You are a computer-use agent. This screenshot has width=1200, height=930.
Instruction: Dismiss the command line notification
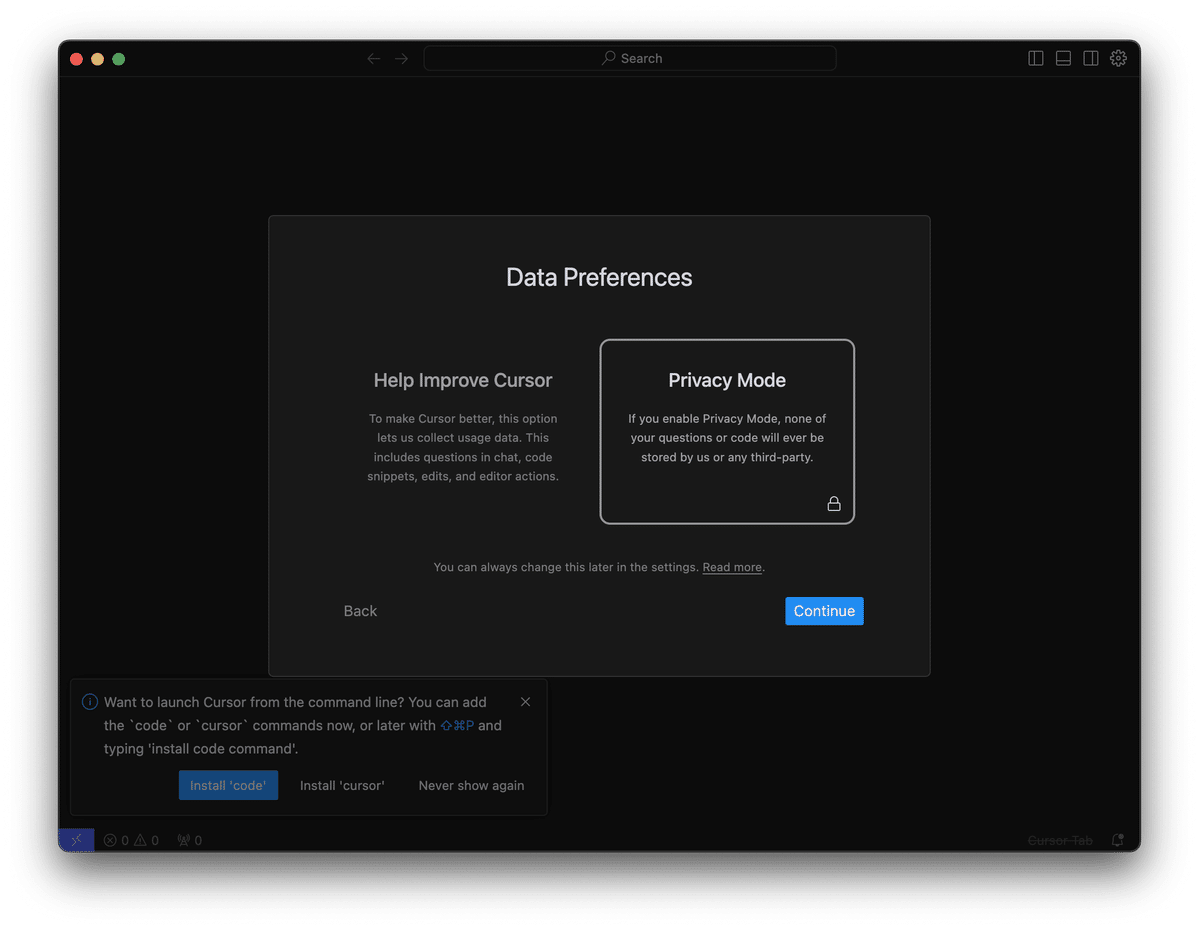coord(526,702)
